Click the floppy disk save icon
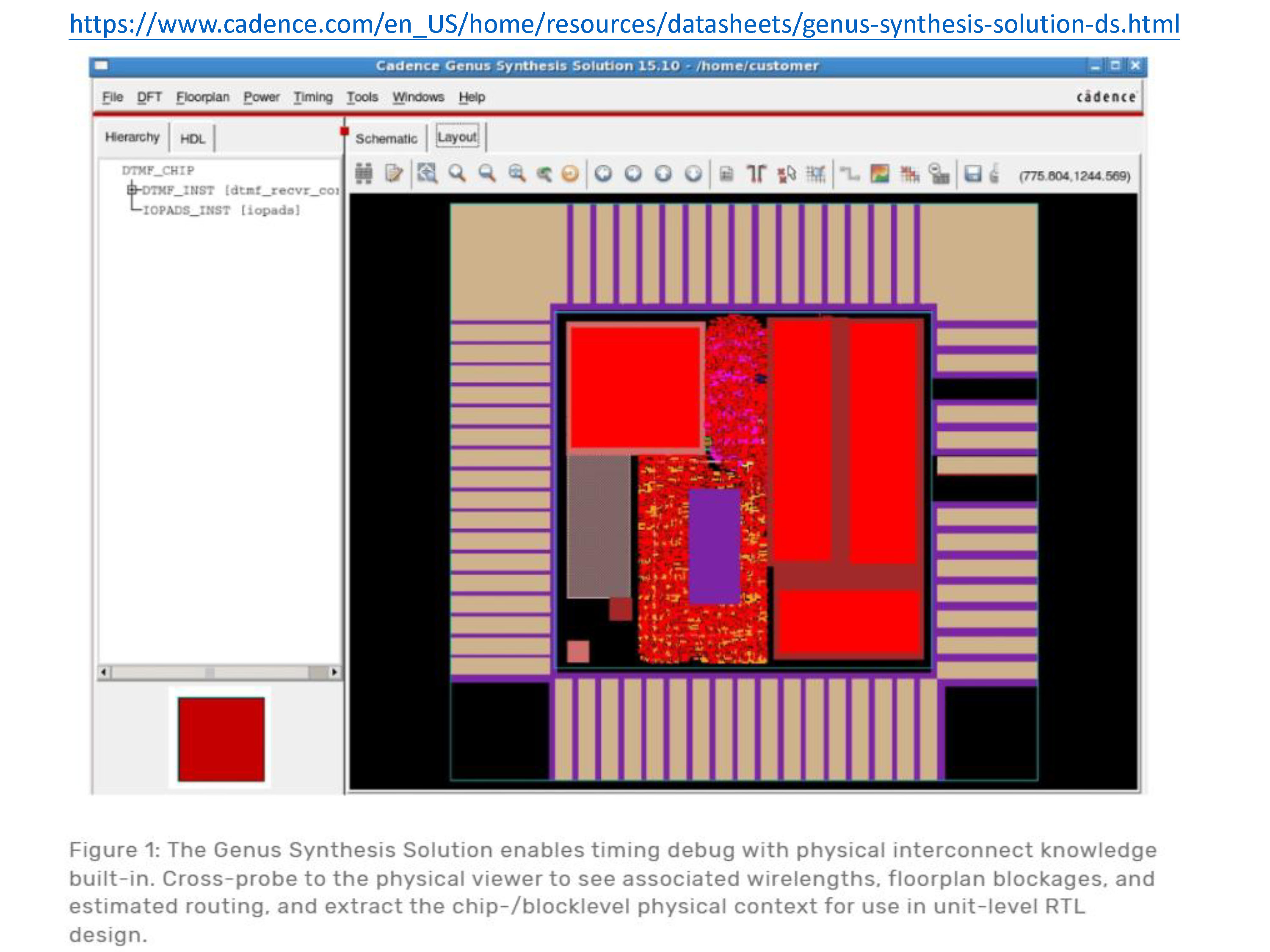This screenshot has width=1270, height=952. (972, 173)
